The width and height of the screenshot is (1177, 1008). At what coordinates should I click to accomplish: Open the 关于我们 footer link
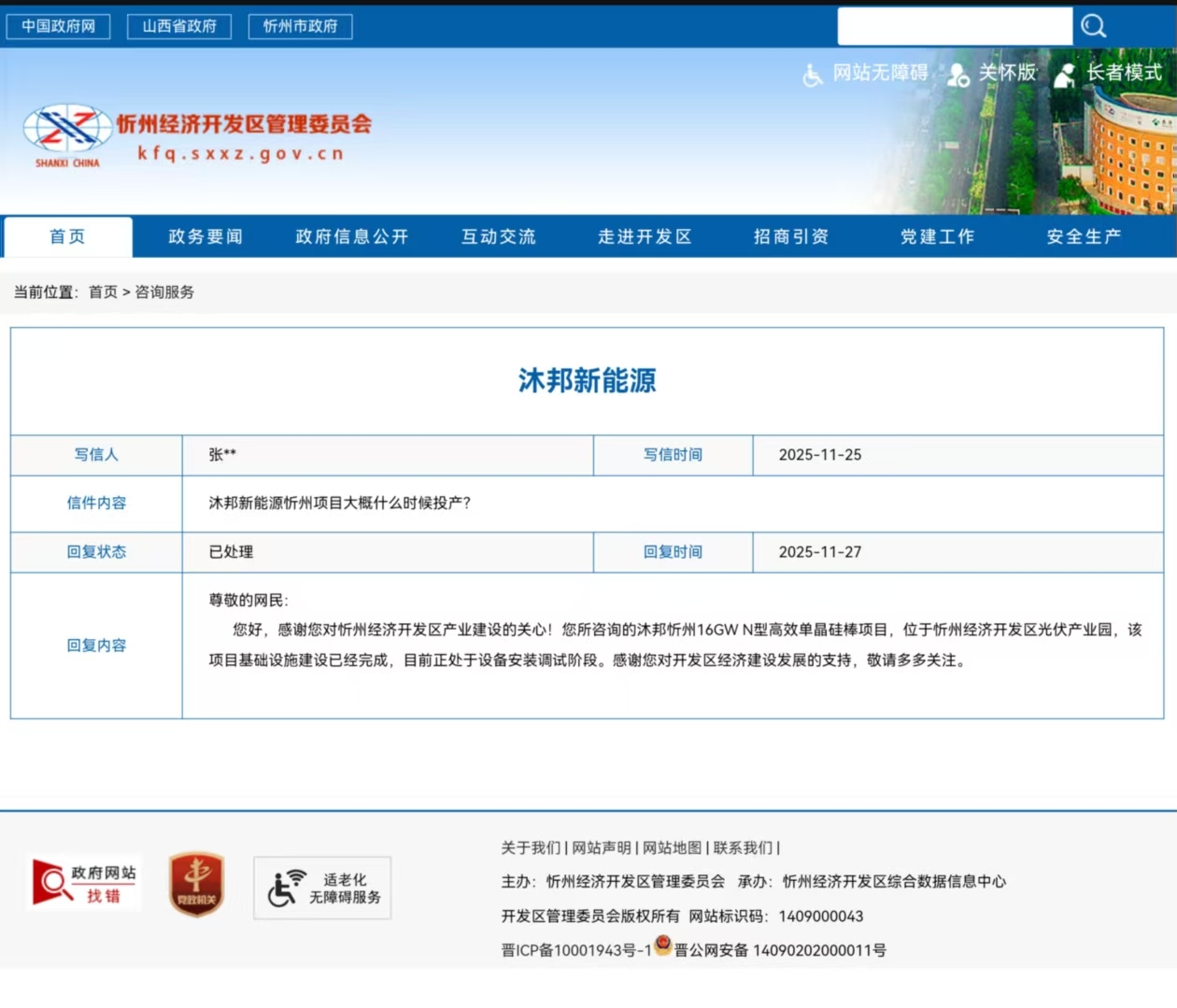coord(531,848)
